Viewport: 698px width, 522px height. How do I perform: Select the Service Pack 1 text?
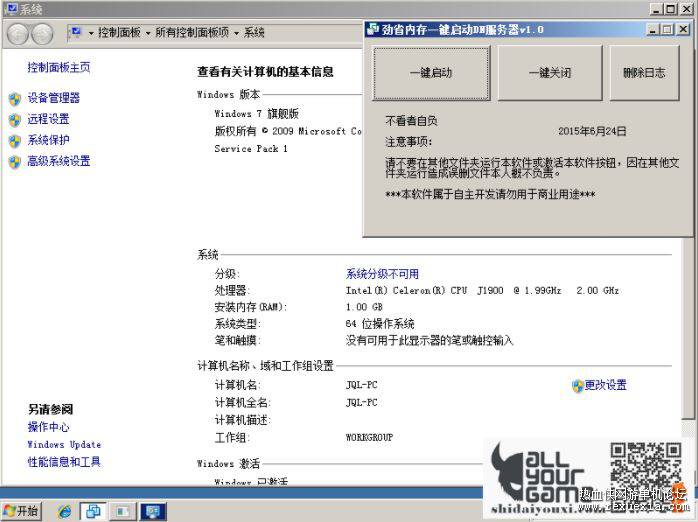click(x=251, y=149)
